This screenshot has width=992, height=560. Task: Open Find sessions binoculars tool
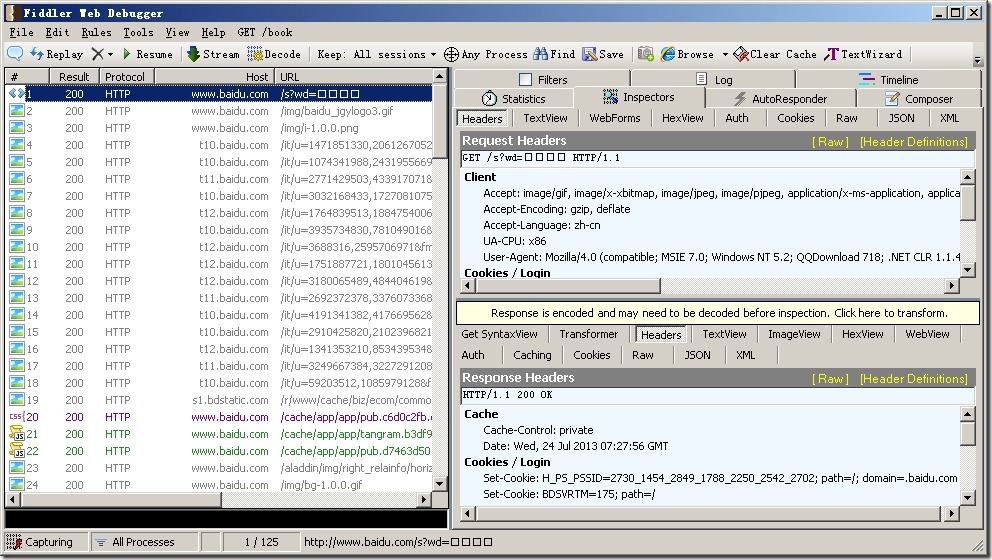coord(554,54)
